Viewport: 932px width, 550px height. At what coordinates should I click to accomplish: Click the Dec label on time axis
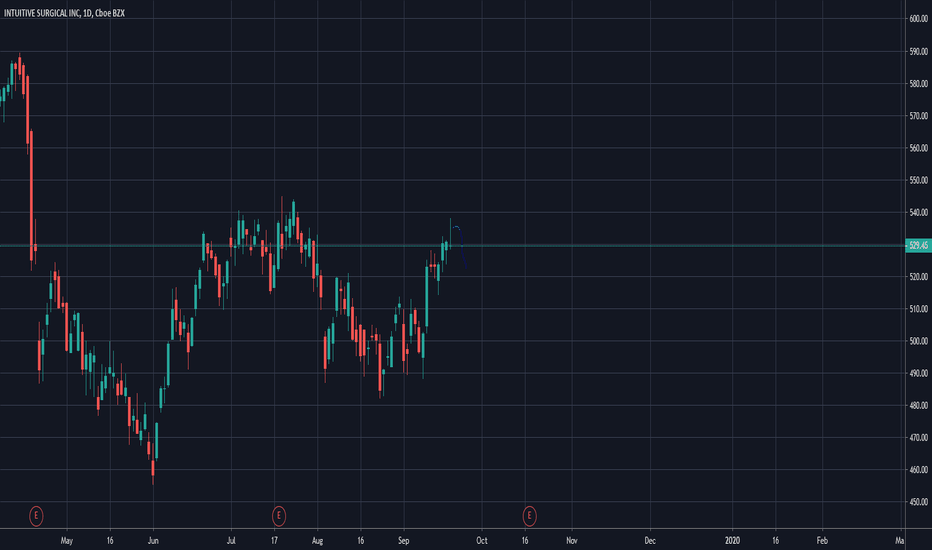click(650, 540)
